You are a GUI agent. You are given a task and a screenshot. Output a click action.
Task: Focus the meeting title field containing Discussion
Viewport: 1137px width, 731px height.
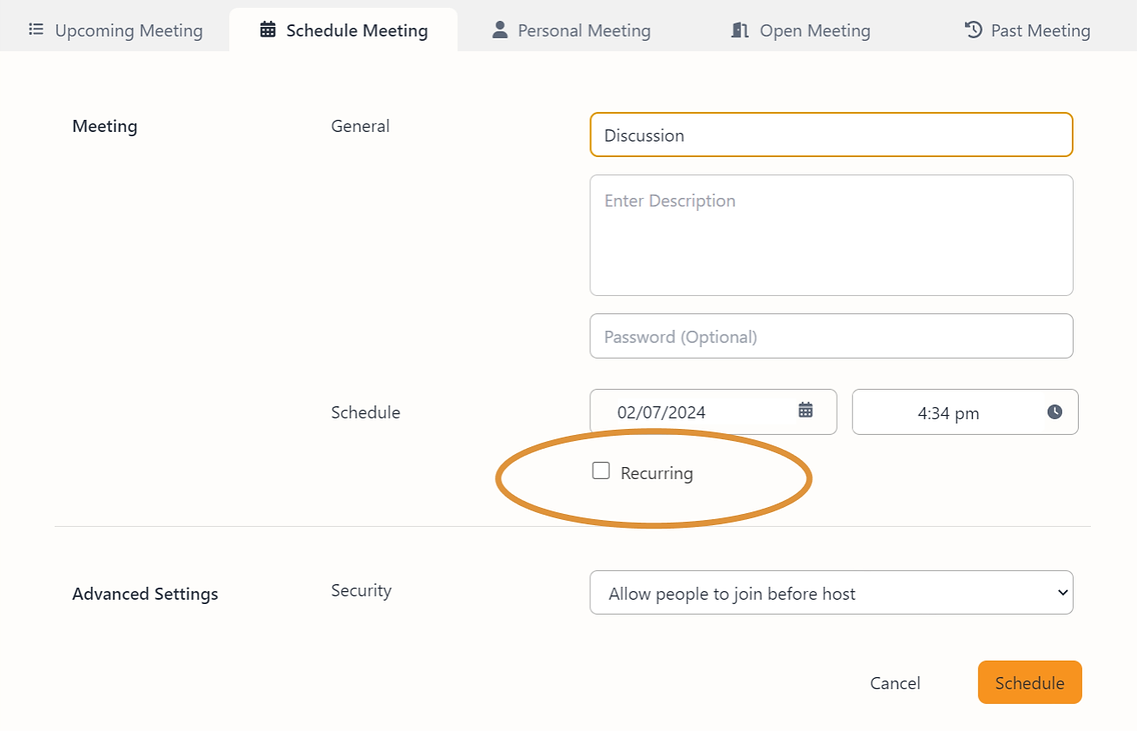click(831, 135)
